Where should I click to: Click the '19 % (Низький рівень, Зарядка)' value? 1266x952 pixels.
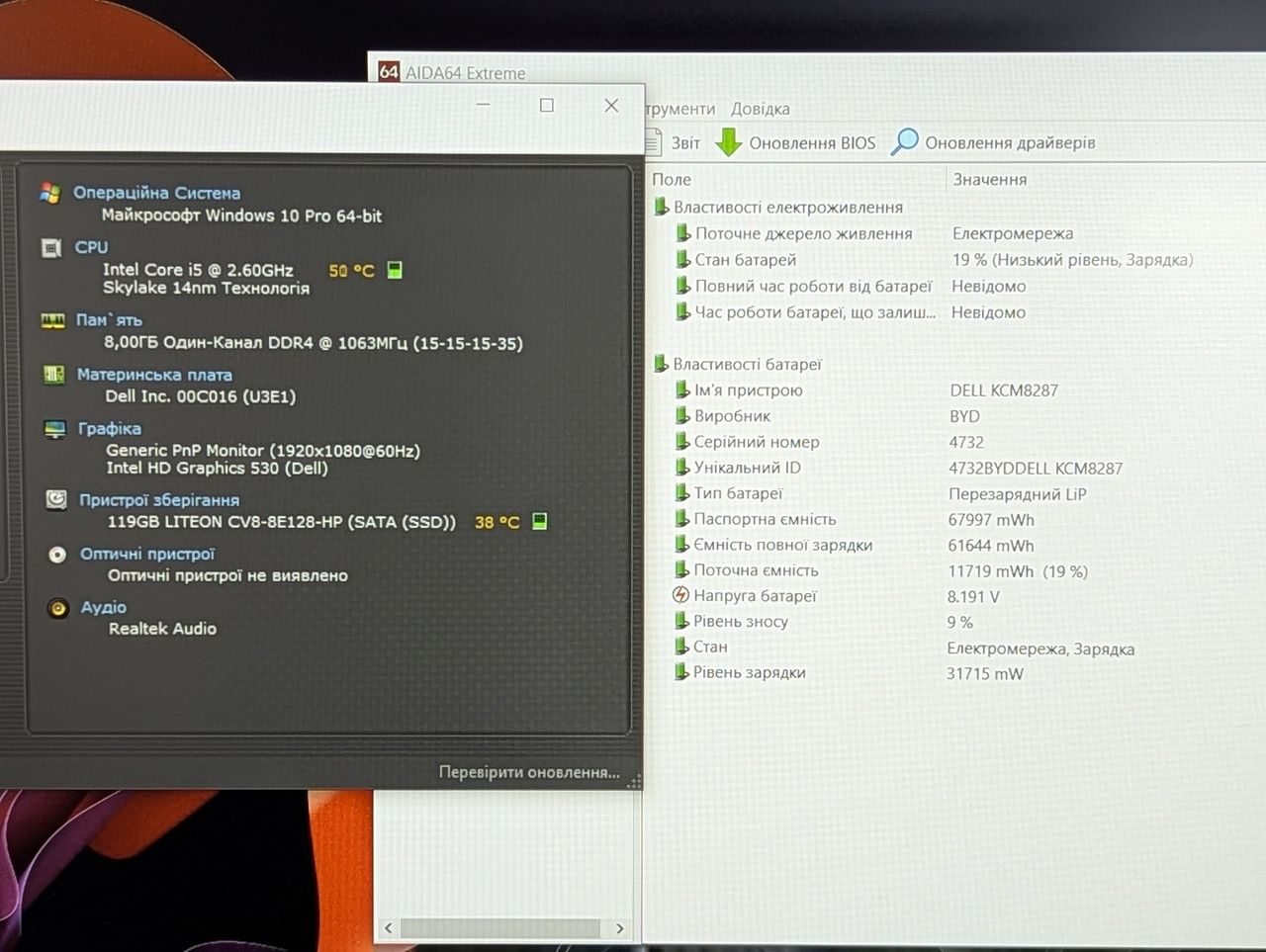[1072, 260]
